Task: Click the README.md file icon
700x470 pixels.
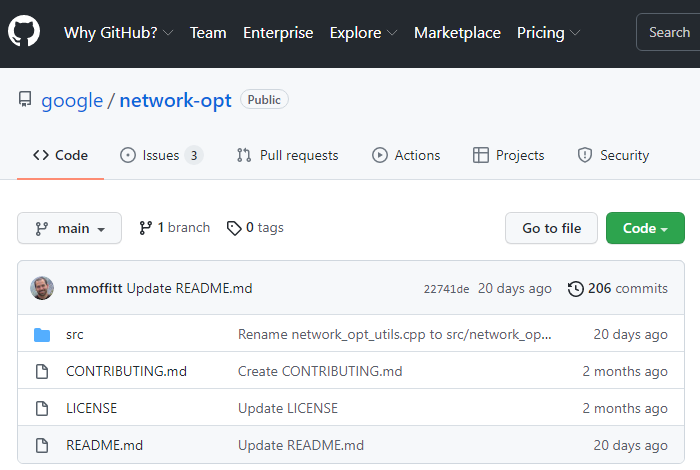Action: tap(42, 445)
